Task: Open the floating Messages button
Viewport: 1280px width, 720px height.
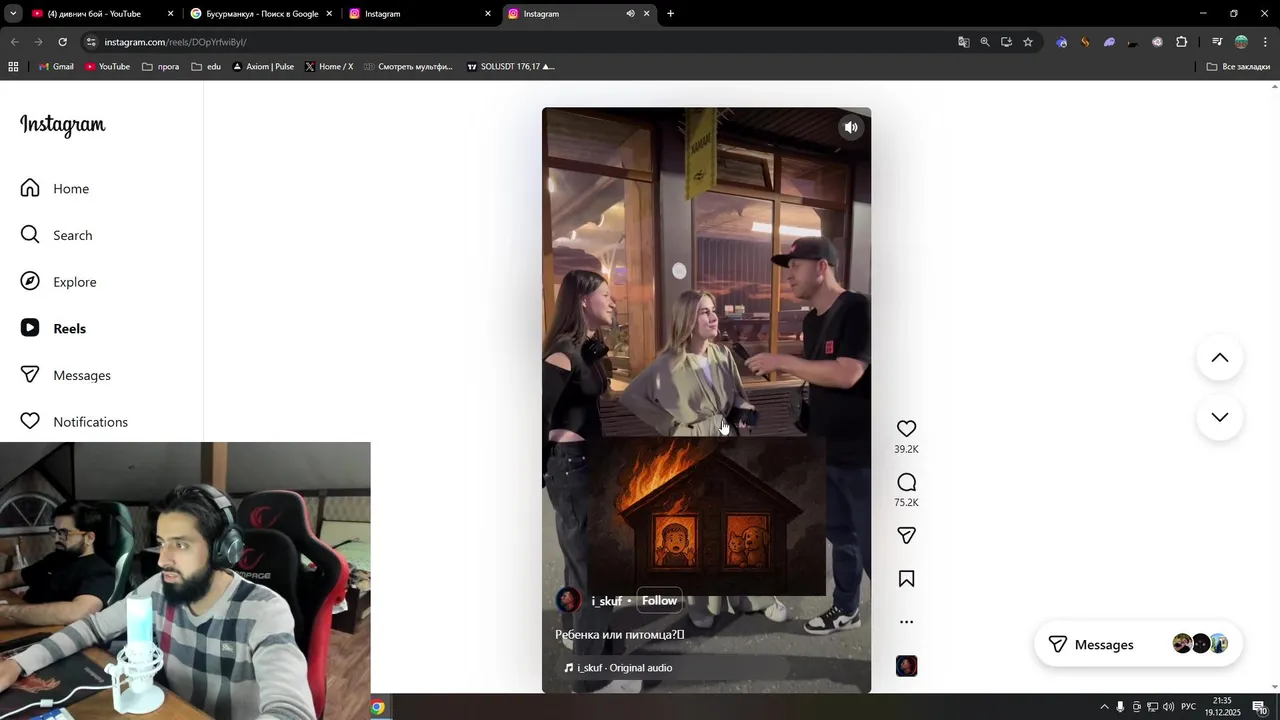Action: click(x=1138, y=645)
